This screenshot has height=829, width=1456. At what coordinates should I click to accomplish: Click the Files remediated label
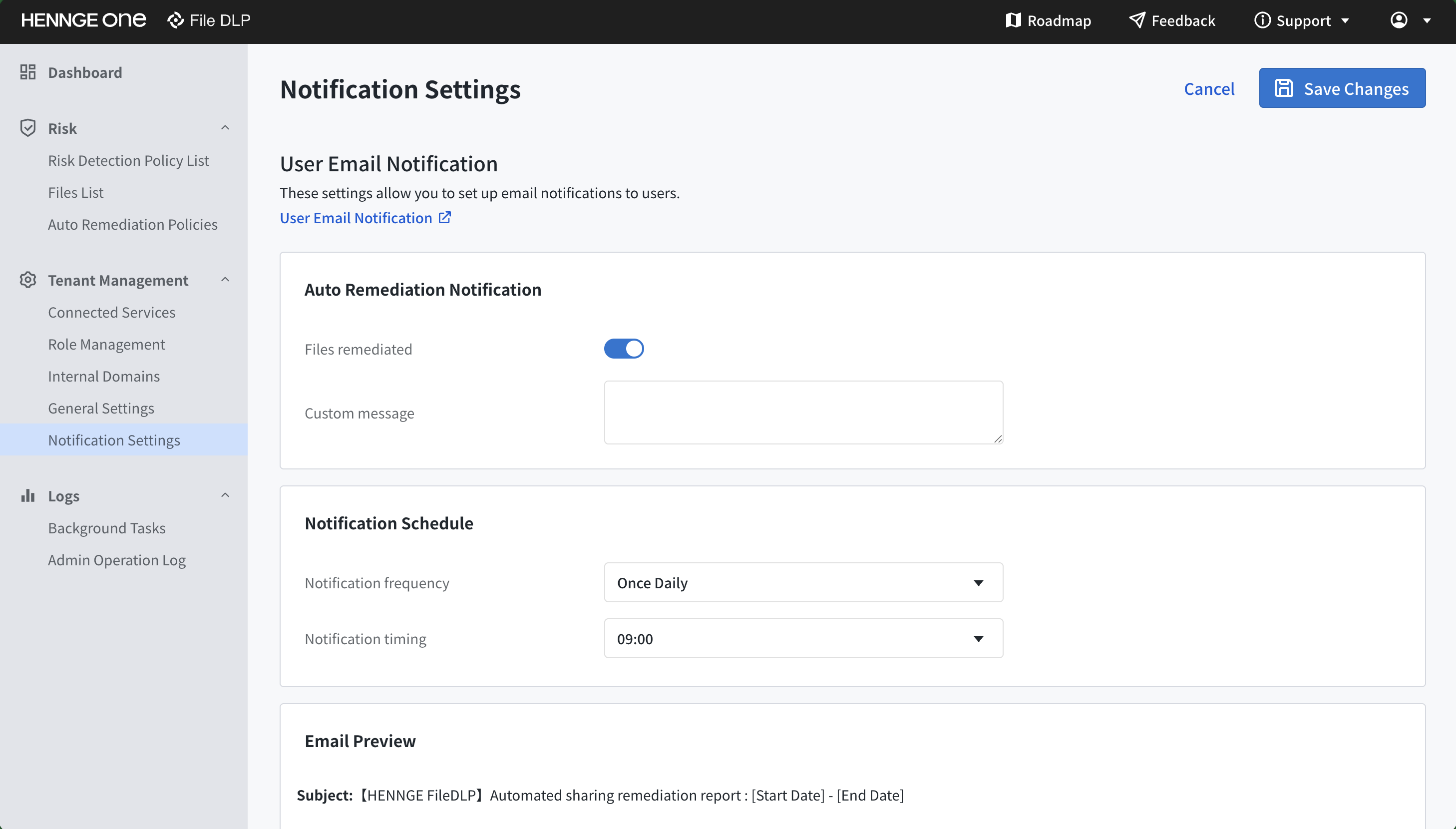point(358,349)
